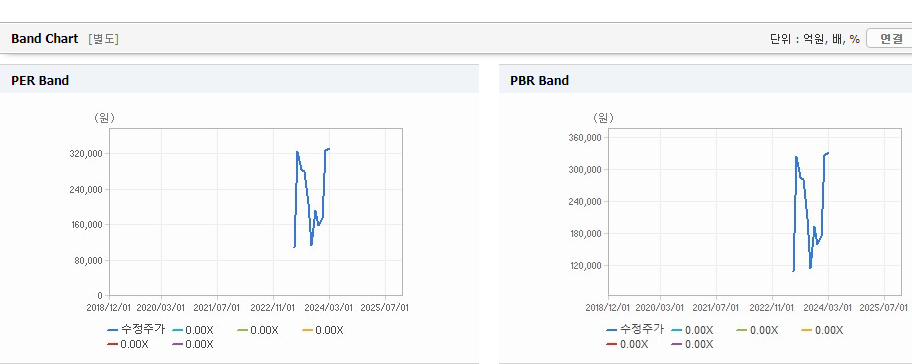Toggle teal 0.00X legend entry in PBR Band chart
This screenshot has width=912, height=364.
pyautogui.click(x=692, y=330)
